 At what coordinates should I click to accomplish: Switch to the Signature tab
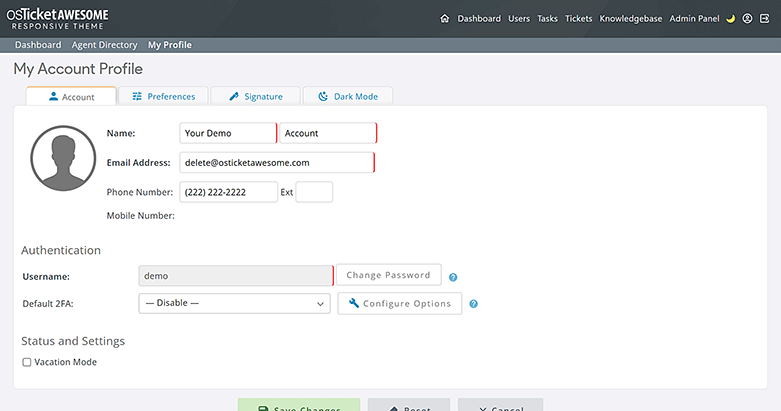pos(255,96)
